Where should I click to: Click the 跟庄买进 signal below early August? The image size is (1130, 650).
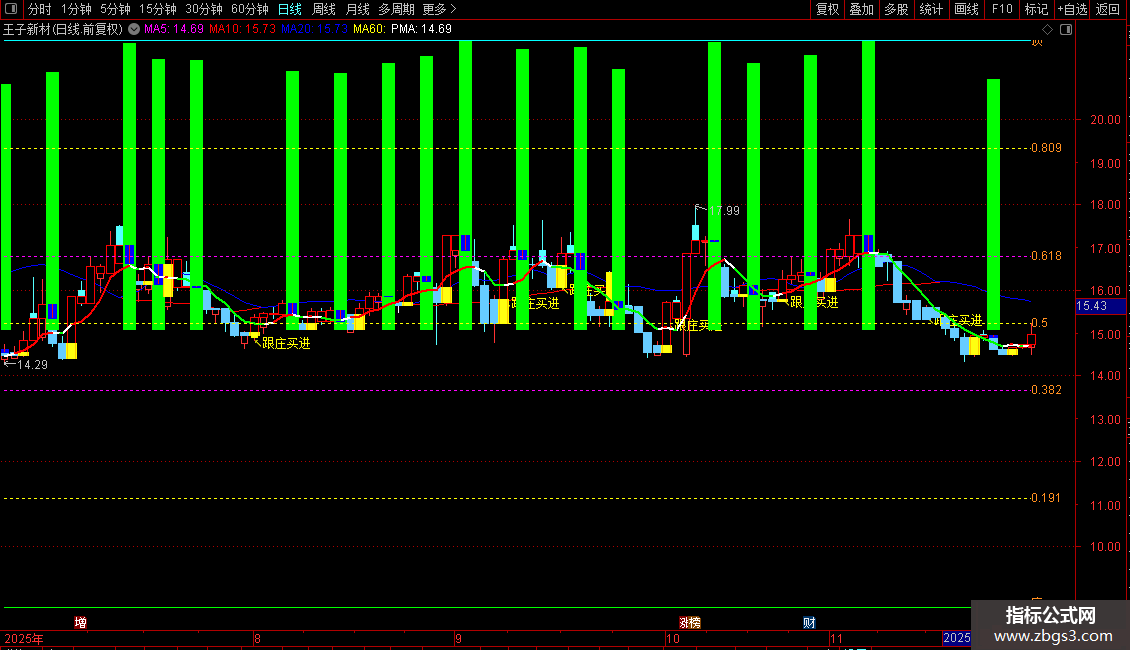(286, 344)
